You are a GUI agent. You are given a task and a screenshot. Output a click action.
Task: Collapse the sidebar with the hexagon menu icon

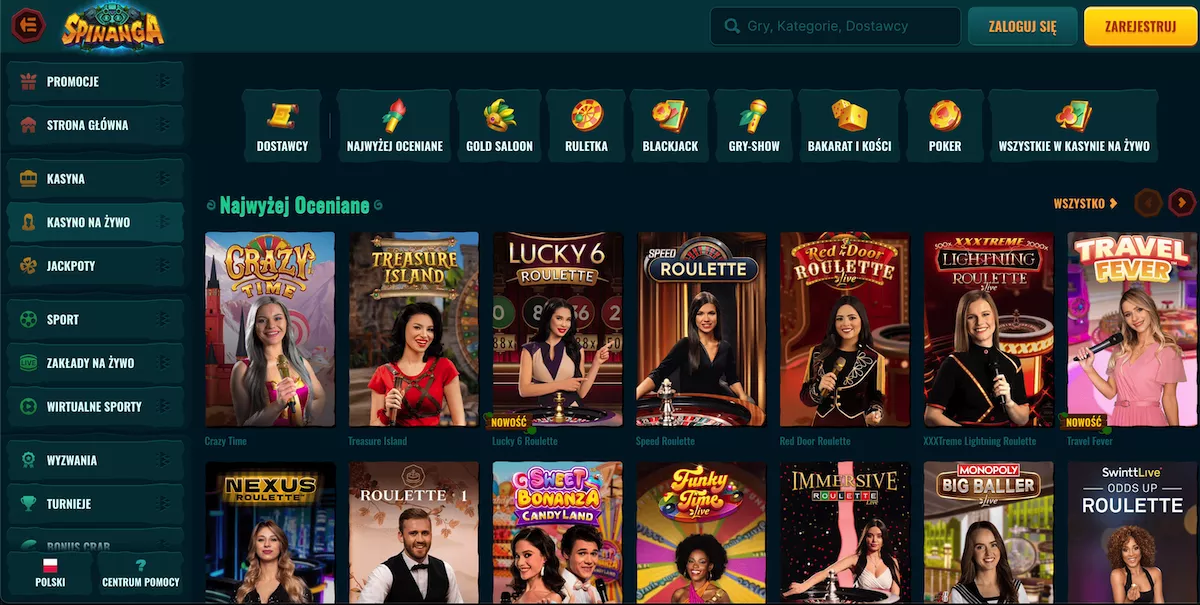[x=28, y=26]
